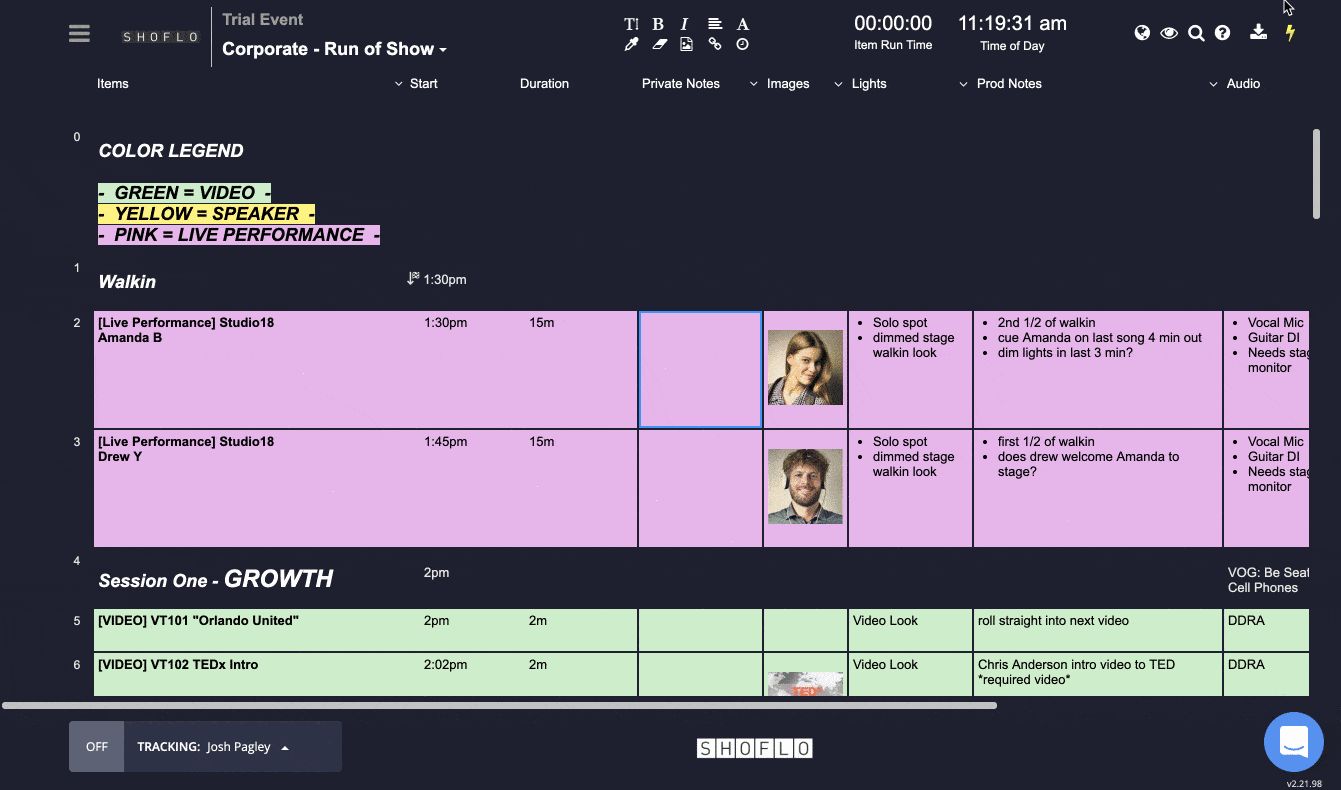The width and height of the screenshot is (1341, 790).
Task: Switch tracking from OFF to on
Action: click(x=96, y=746)
